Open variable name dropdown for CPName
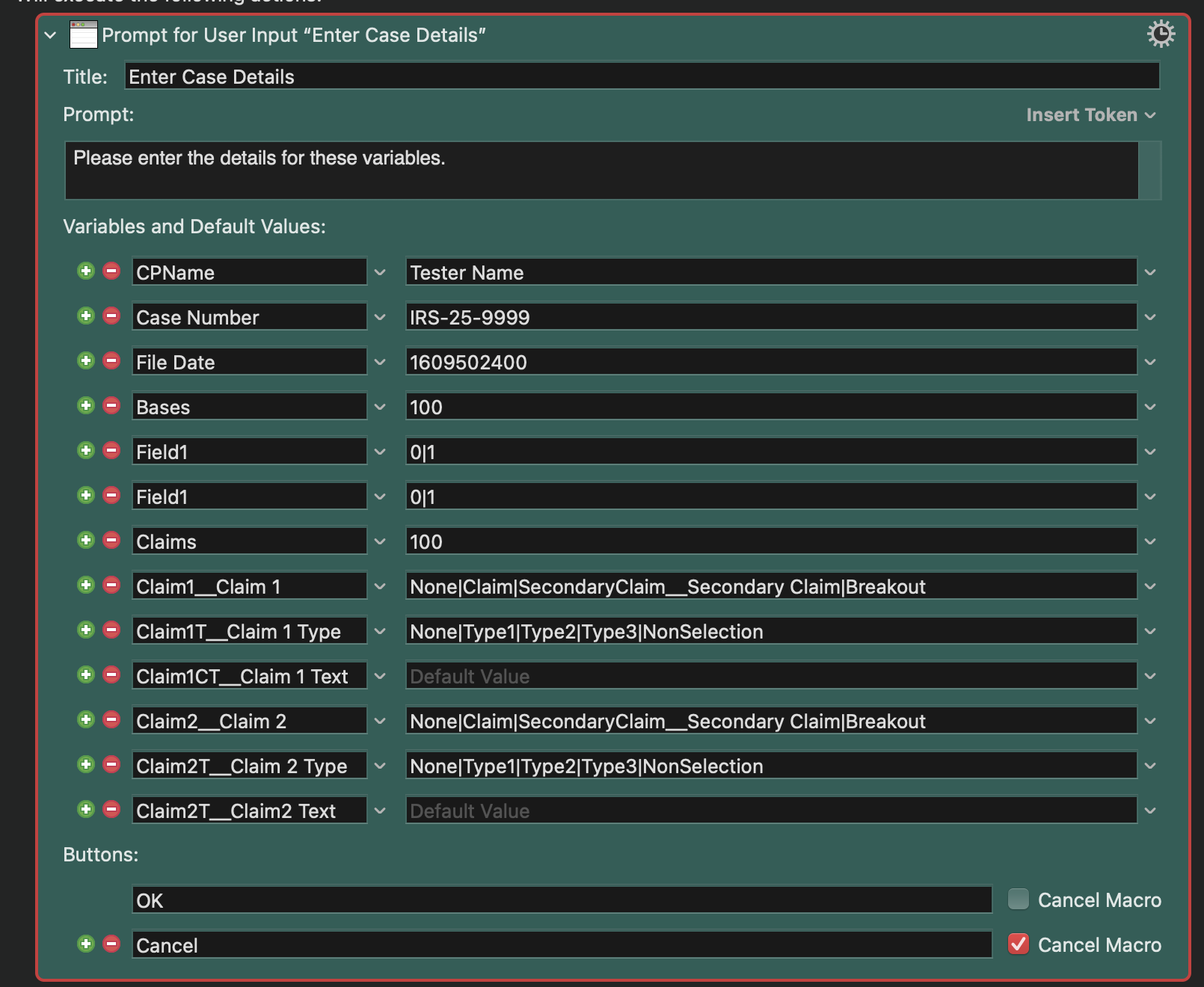Image resolution: width=1204 pixels, height=987 pixels. point(380,272)
